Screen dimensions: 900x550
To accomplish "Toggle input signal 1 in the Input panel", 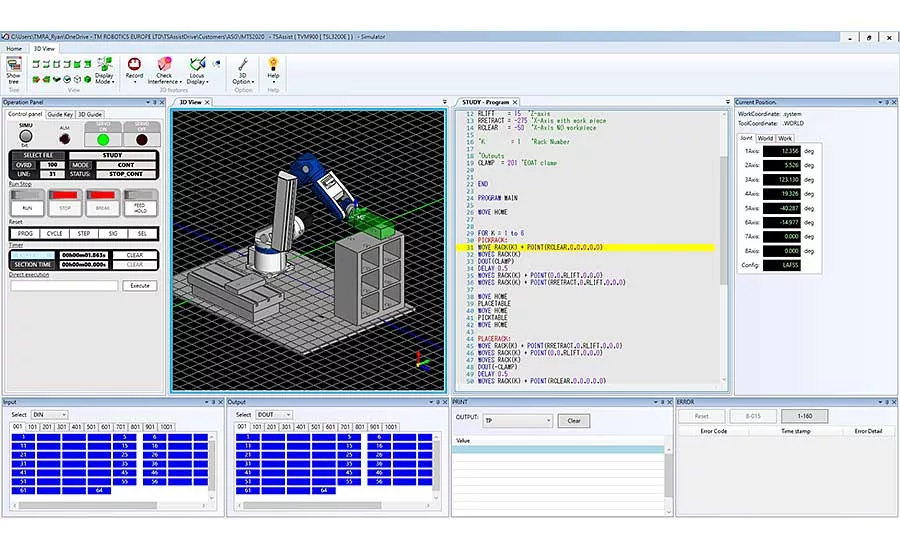I will point(24,437).
